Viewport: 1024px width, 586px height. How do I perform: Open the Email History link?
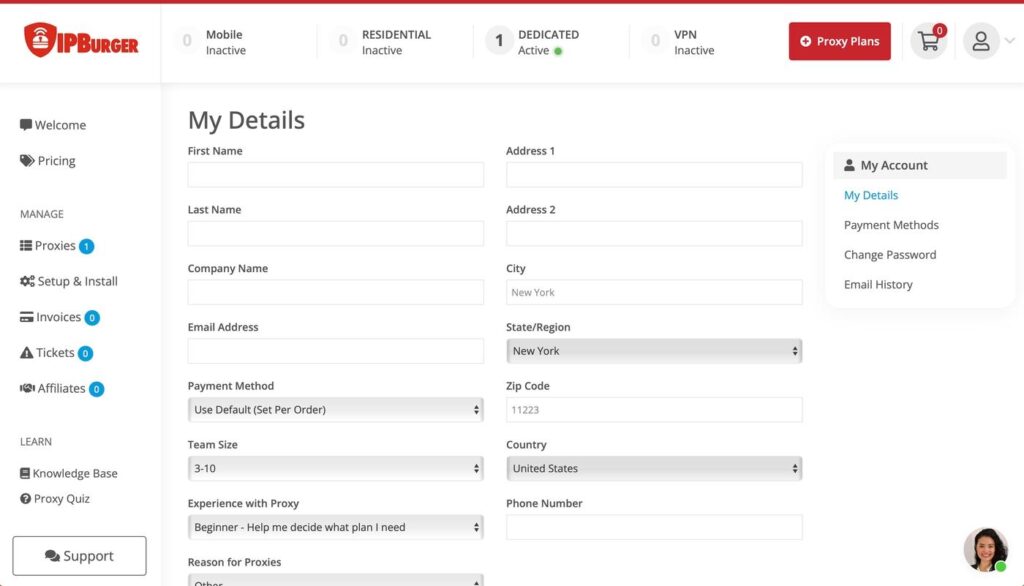click(877, 284)
